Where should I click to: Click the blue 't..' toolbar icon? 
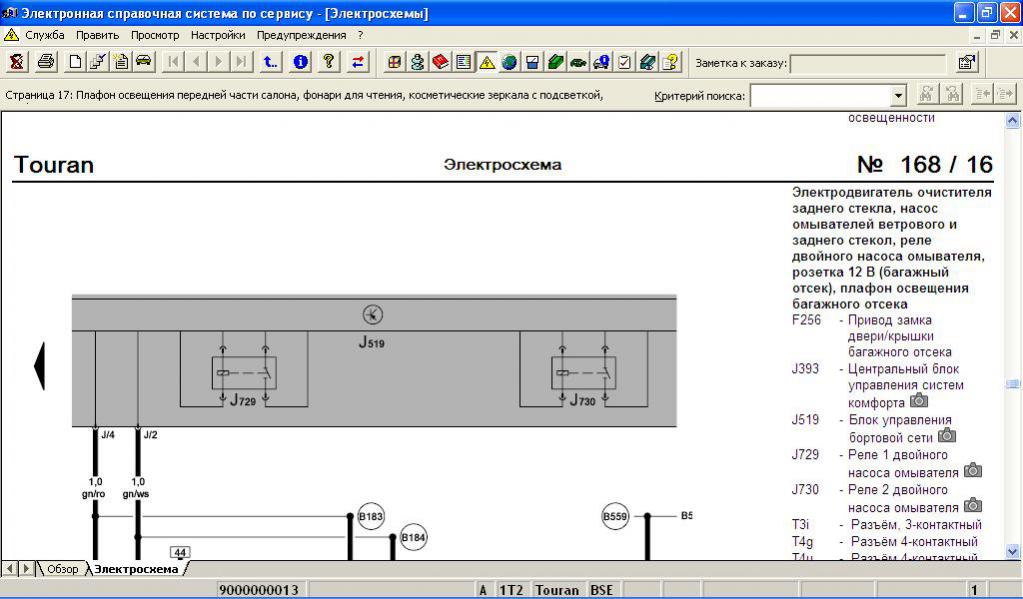coord(270,62)
